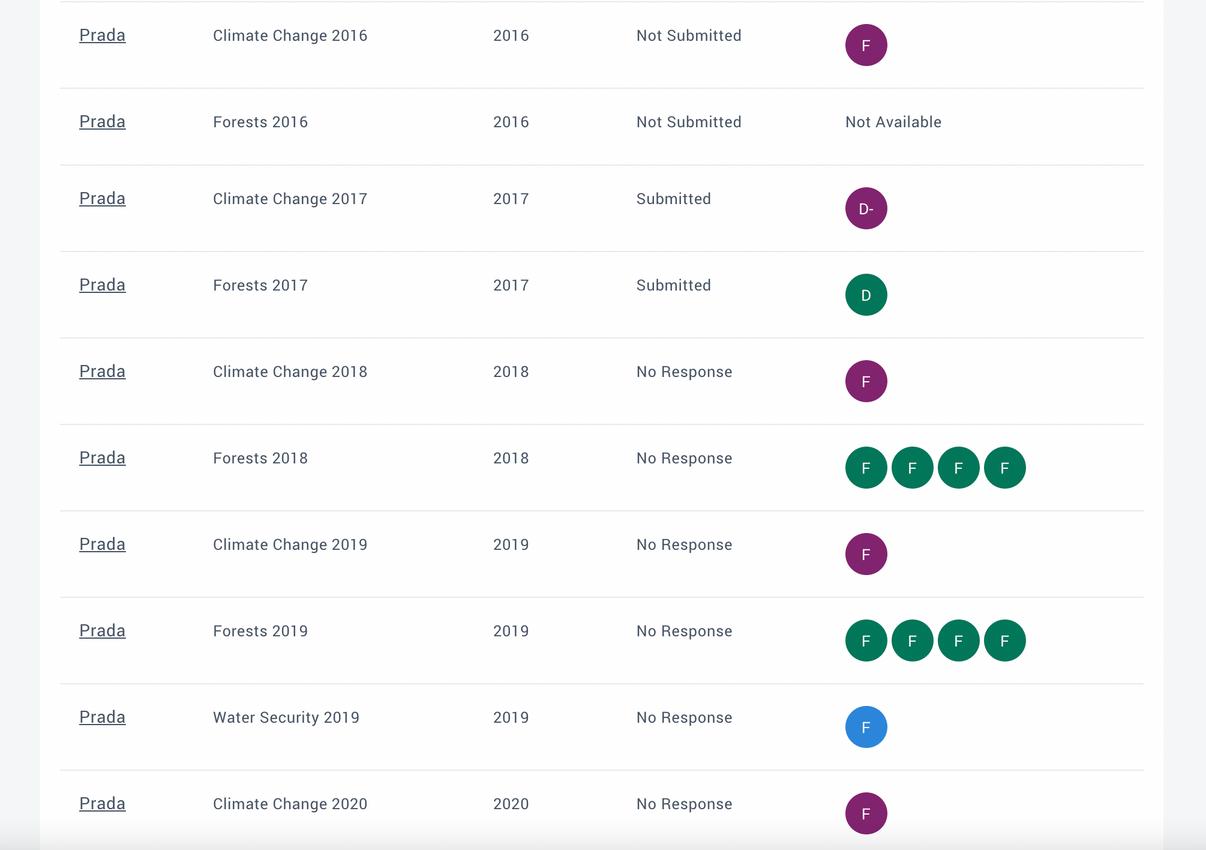
Task: Click the third green F badge, Forests 2019
Action: pos(958,641)
